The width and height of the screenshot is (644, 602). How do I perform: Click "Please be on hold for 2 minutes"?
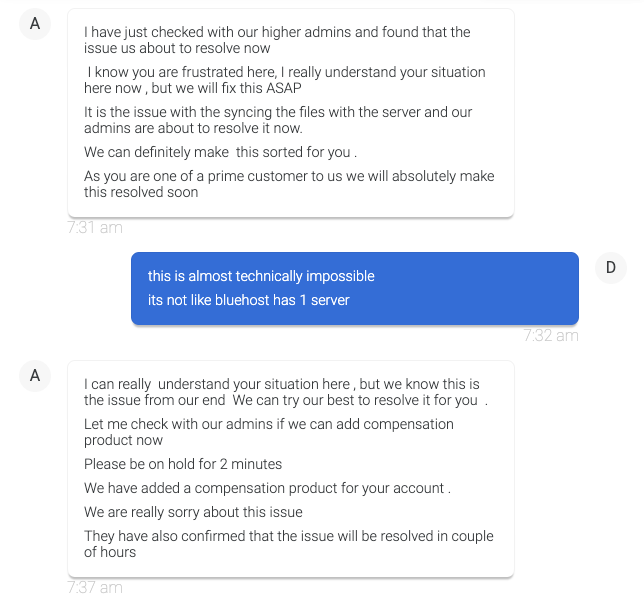click(x=183, y=464)
